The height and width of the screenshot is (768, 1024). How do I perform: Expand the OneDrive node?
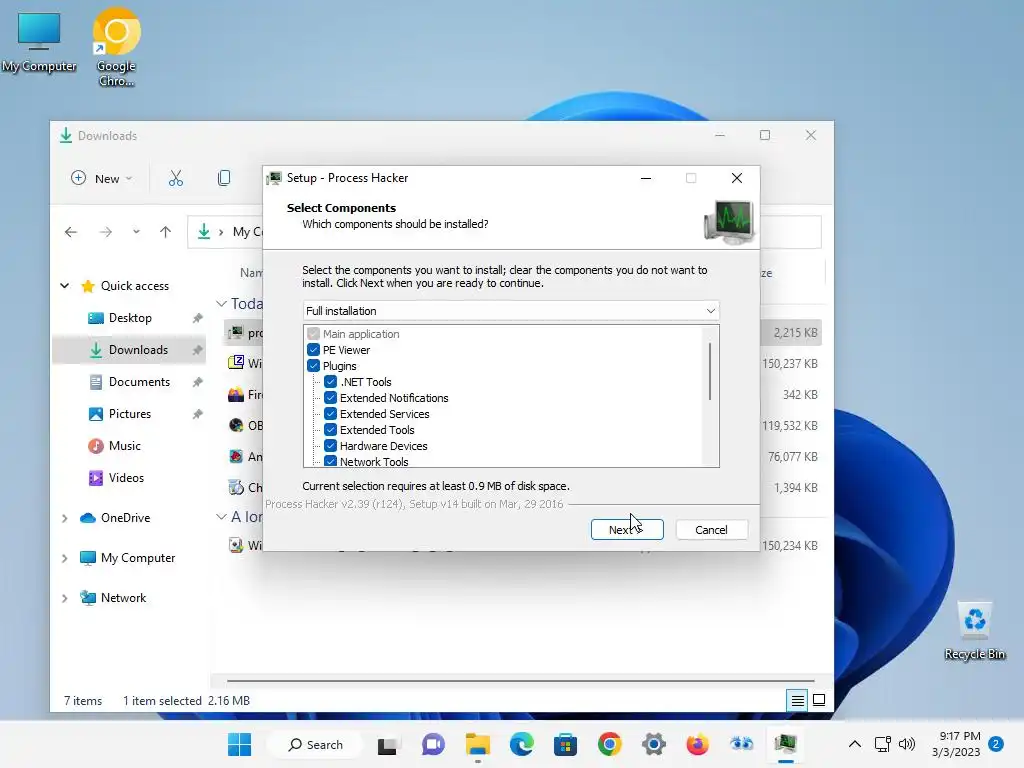pyautogui.click(x=65, y=519)
